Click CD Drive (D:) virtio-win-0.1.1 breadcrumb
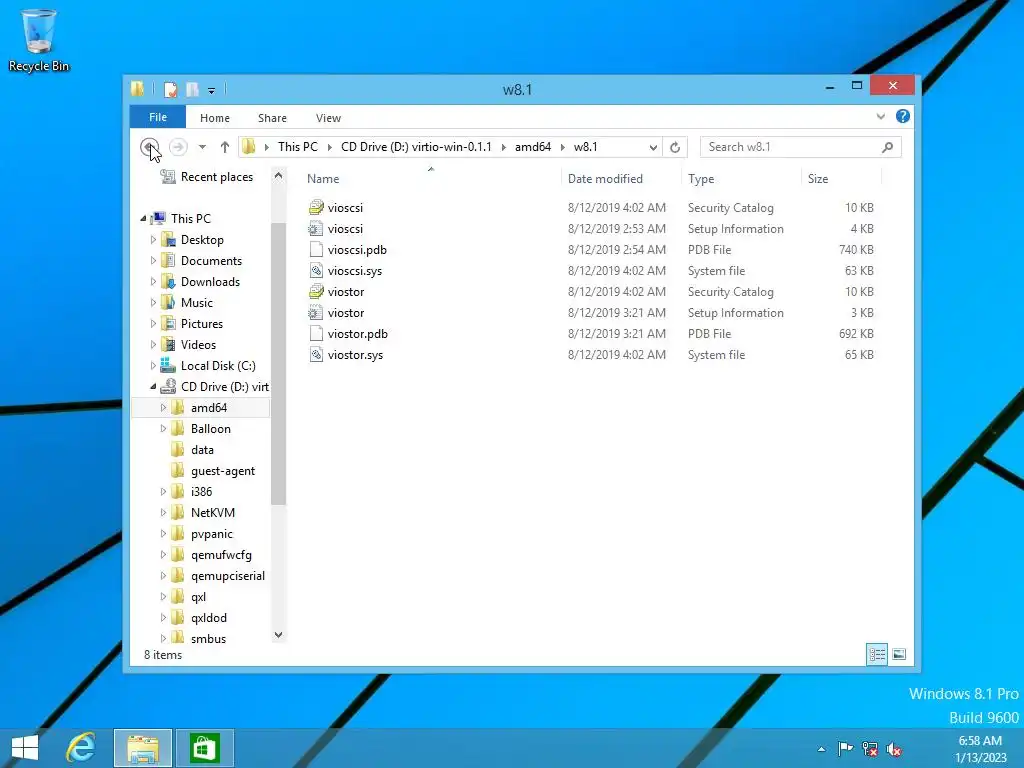 416,147
